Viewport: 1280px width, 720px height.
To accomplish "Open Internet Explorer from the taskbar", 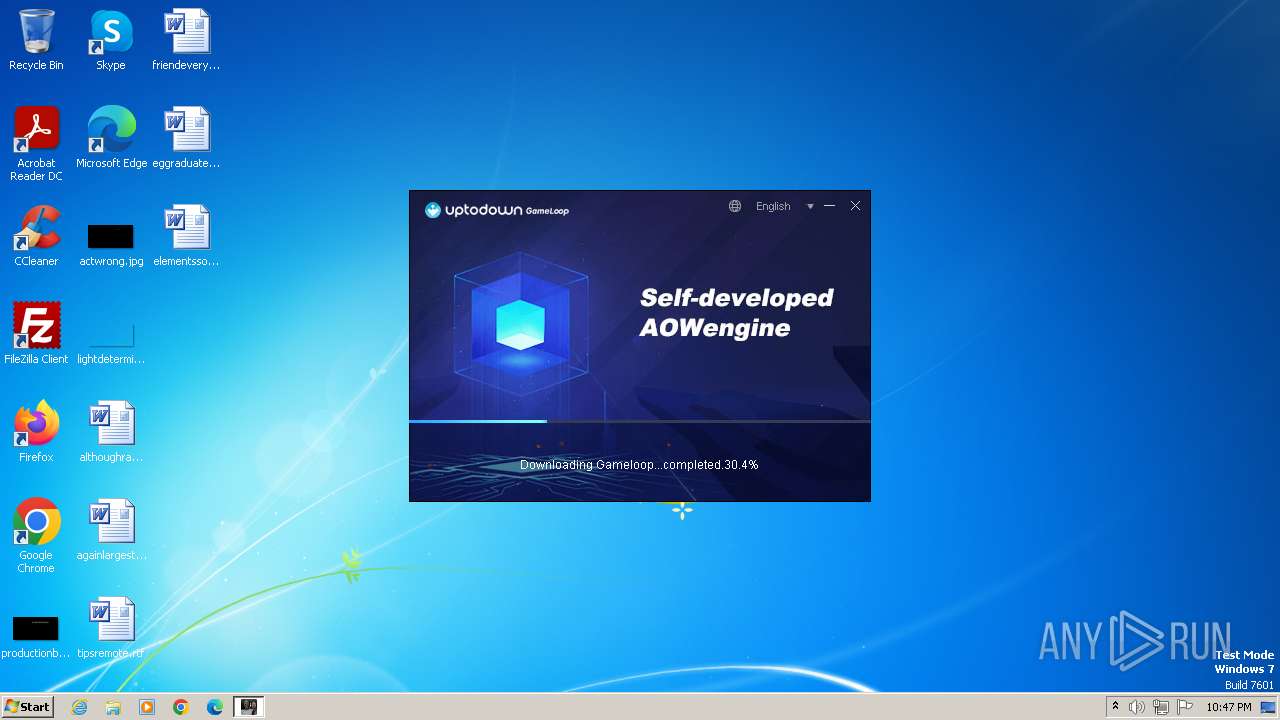I will (x=79, y=707).
